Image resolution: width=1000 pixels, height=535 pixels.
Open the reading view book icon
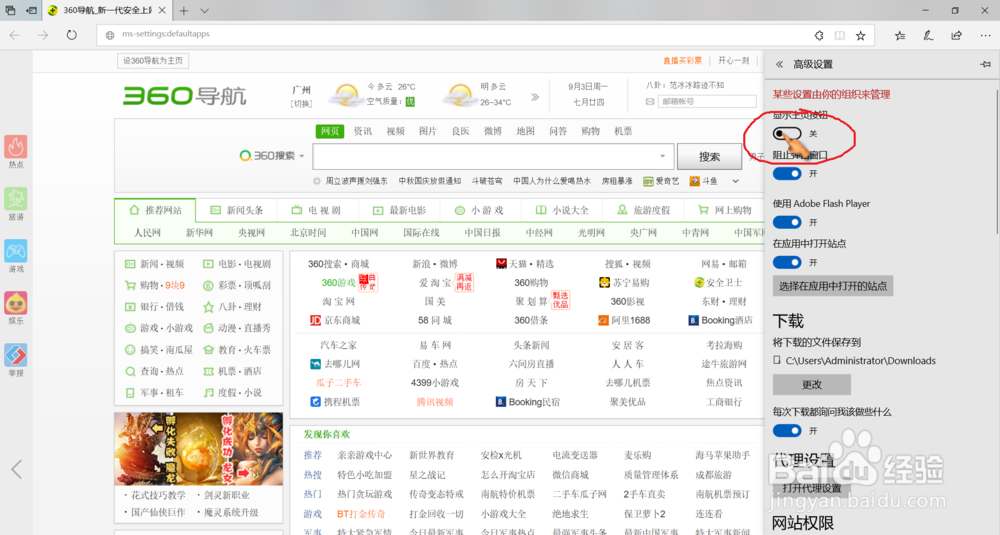pyautogui.click(x=840, y=36)
